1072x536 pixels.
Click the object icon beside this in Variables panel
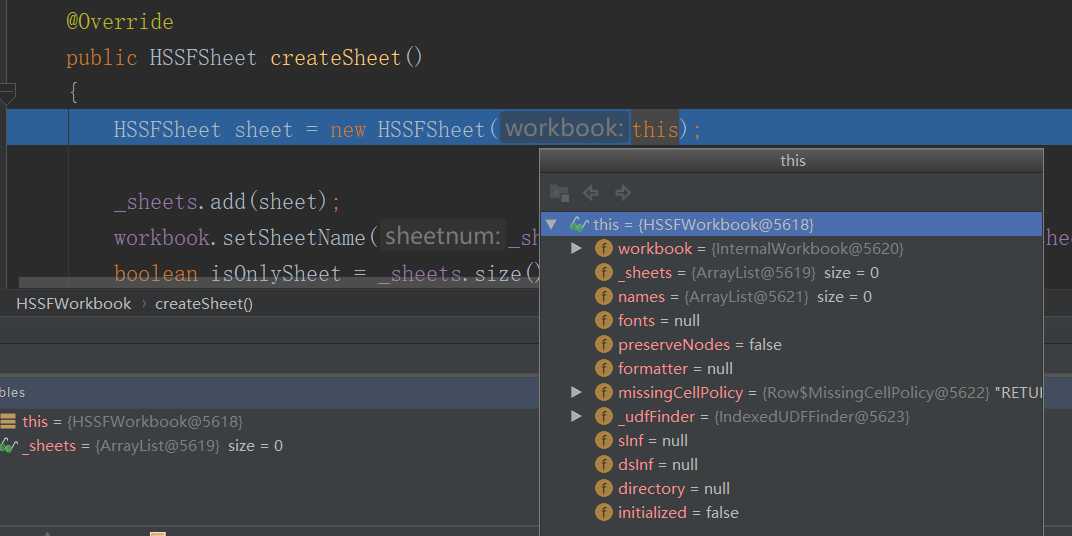(8, 421)
